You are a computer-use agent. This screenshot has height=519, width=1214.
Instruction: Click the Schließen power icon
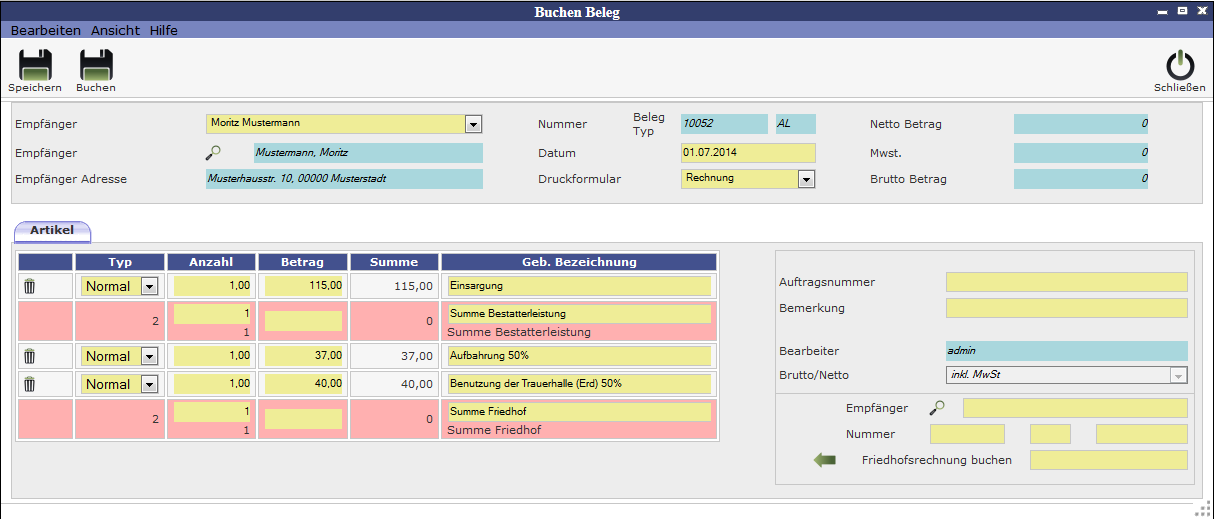pos(1180,66)
